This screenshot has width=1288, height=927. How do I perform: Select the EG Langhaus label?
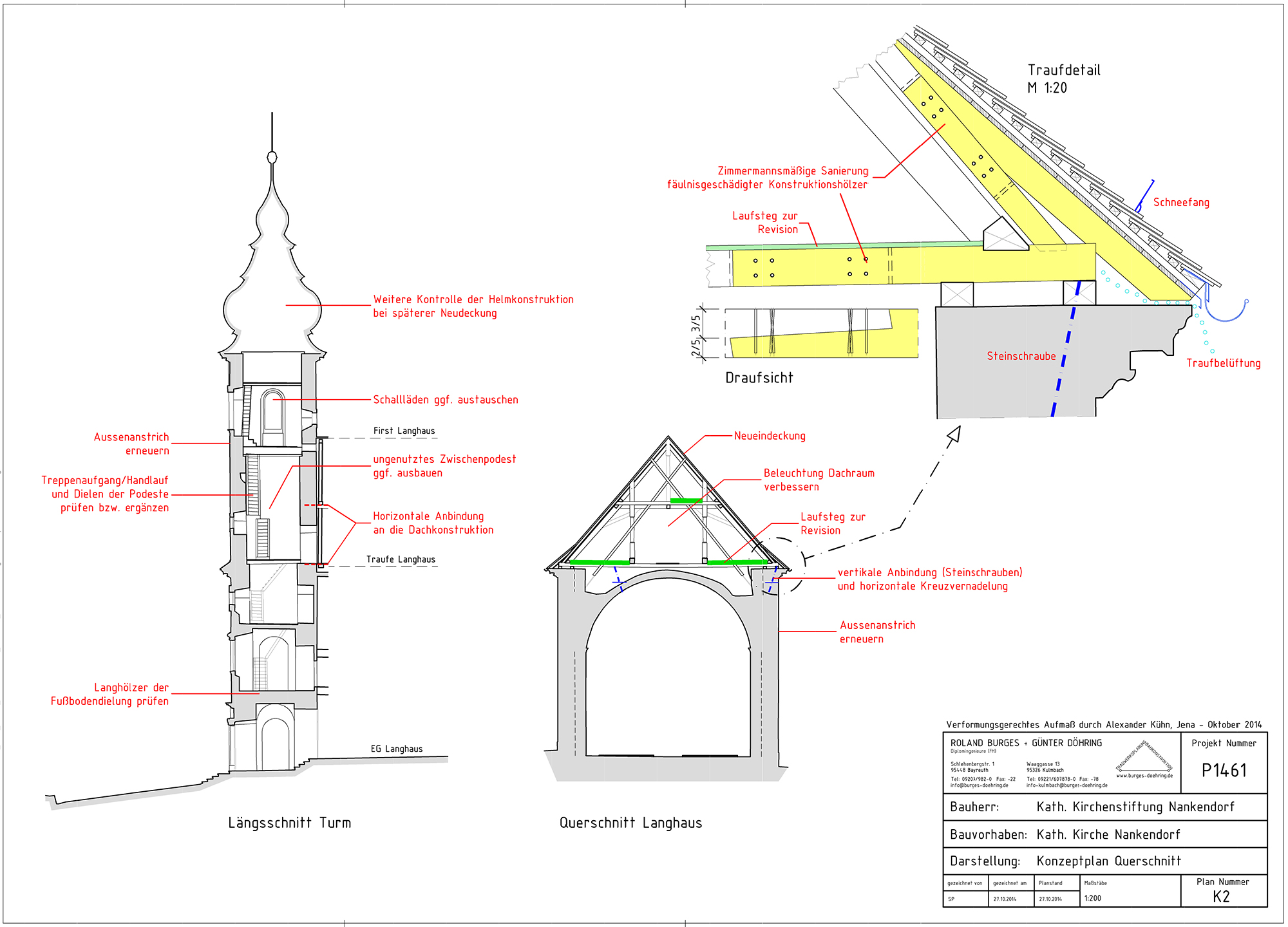pos(397,749)
